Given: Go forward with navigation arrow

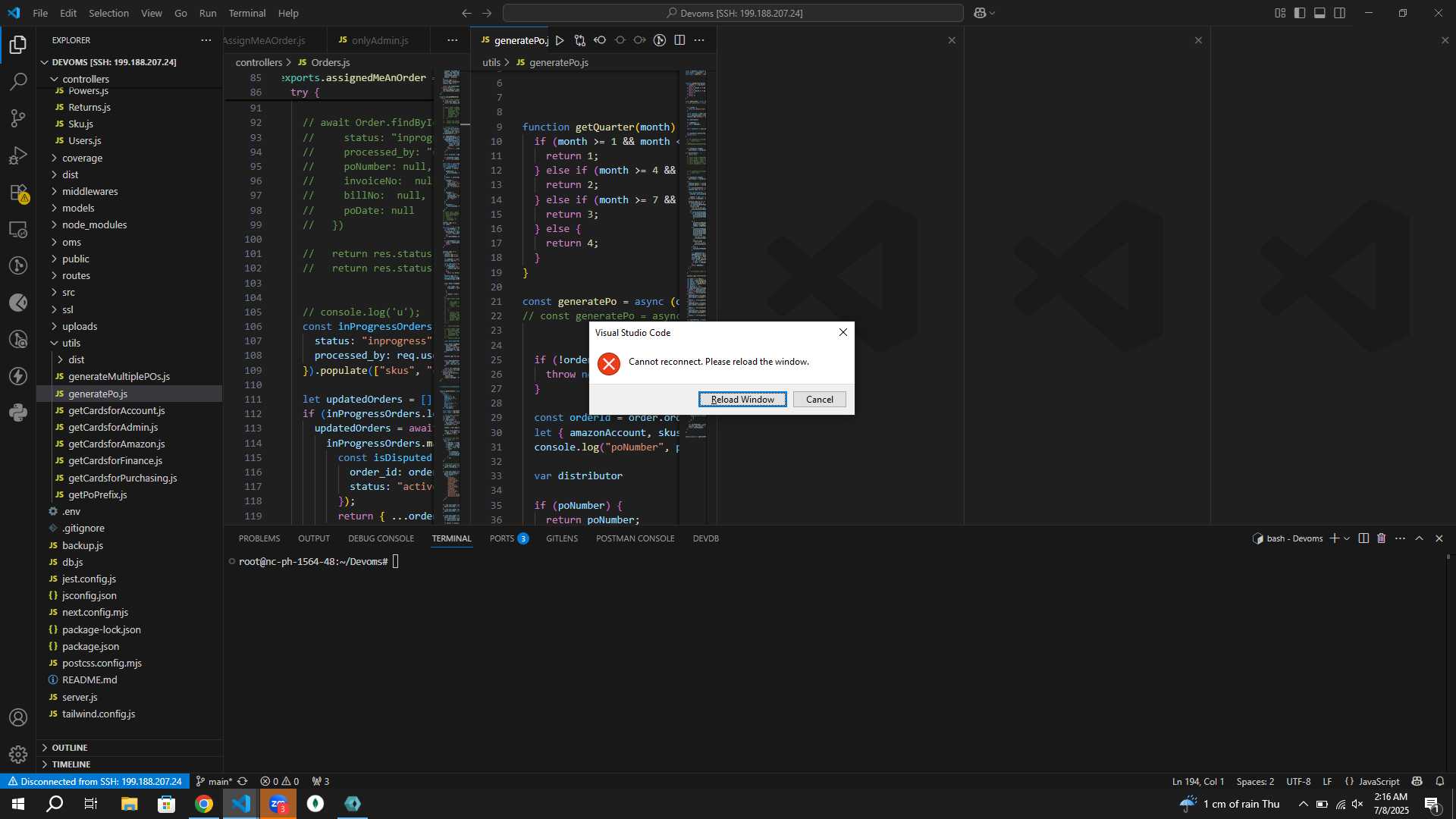Looking at the screenshot, I should coord(487,13).
